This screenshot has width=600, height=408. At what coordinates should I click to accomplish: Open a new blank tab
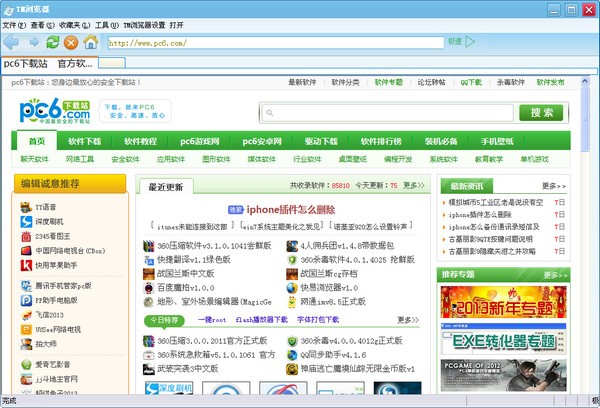tap(112, 64)
